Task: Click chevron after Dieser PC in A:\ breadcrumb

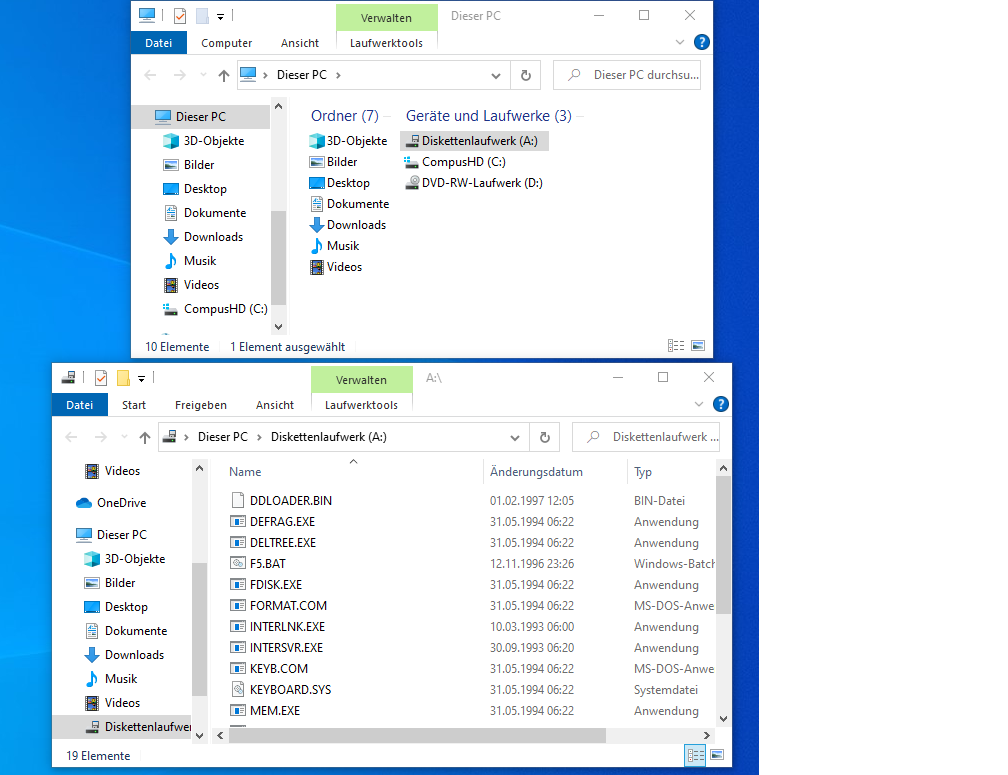Action: (x=259, y=438)
